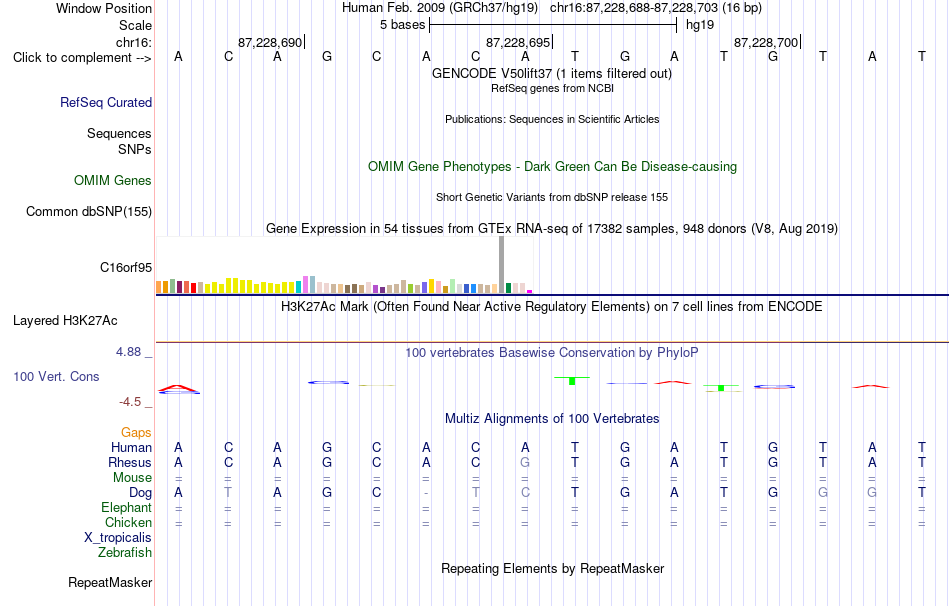The width and height of the screenshot is (950, 606).
Task: Click the hg19 label beside the scale bar
Action: pos(700,25)
